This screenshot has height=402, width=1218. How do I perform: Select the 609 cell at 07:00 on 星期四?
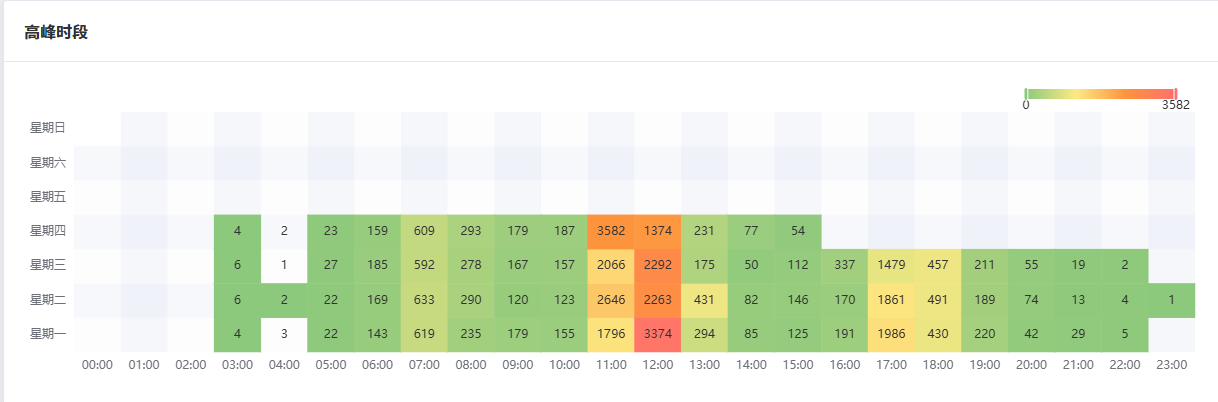424,231
